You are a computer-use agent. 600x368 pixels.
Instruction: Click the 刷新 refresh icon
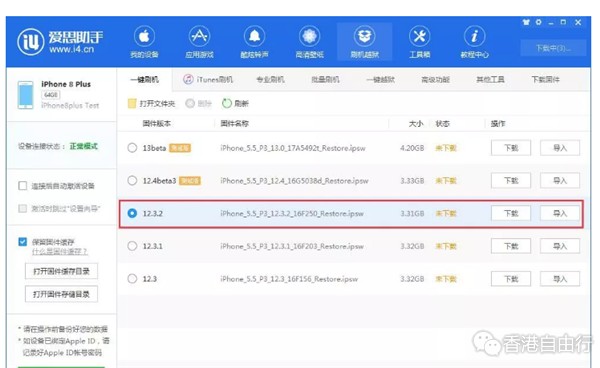[x=227, y=103]
